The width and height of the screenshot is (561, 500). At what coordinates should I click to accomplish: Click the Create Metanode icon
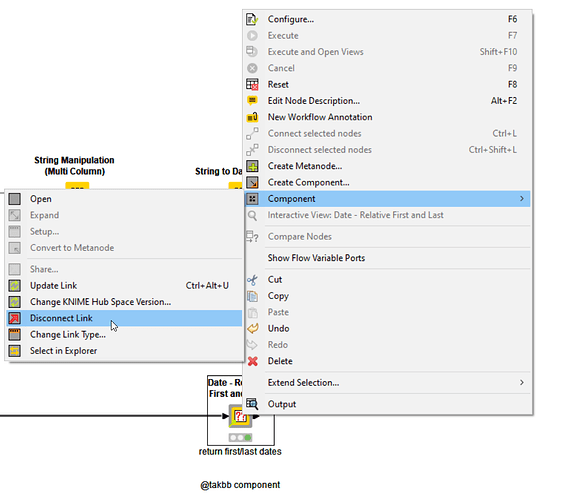[252, 166]
